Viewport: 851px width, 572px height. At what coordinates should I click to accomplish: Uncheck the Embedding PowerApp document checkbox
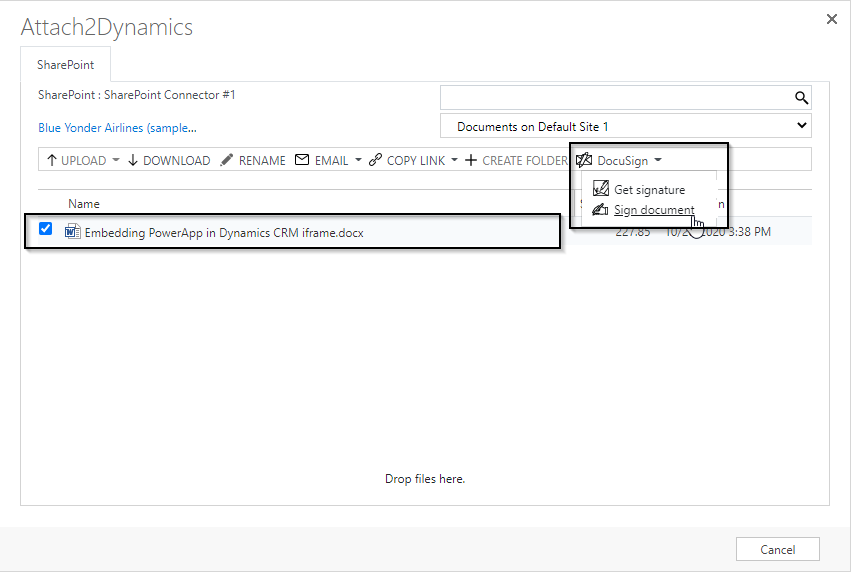45,230
